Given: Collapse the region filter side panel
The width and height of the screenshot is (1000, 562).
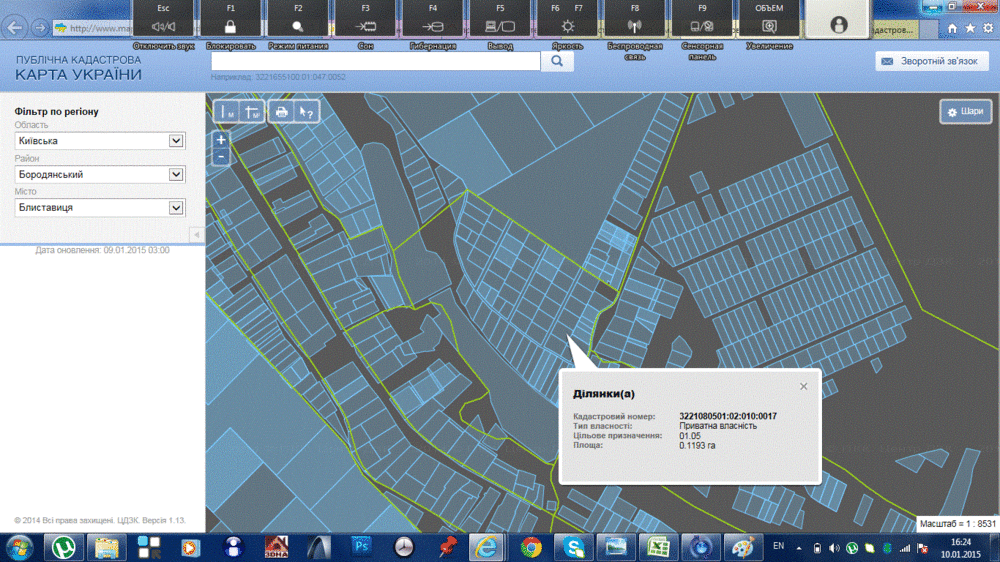Looking at the screenshot, I should [x=196, y=234].
